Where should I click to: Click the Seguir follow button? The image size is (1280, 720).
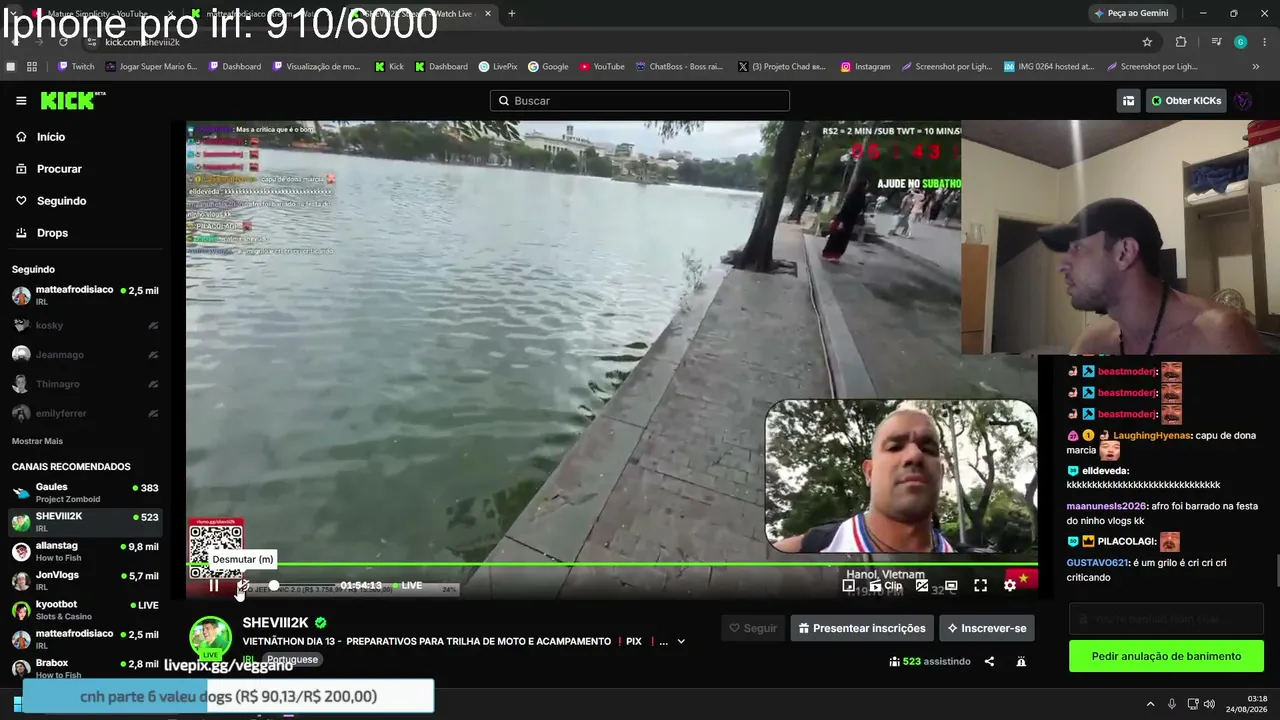(x=753, y=628)
